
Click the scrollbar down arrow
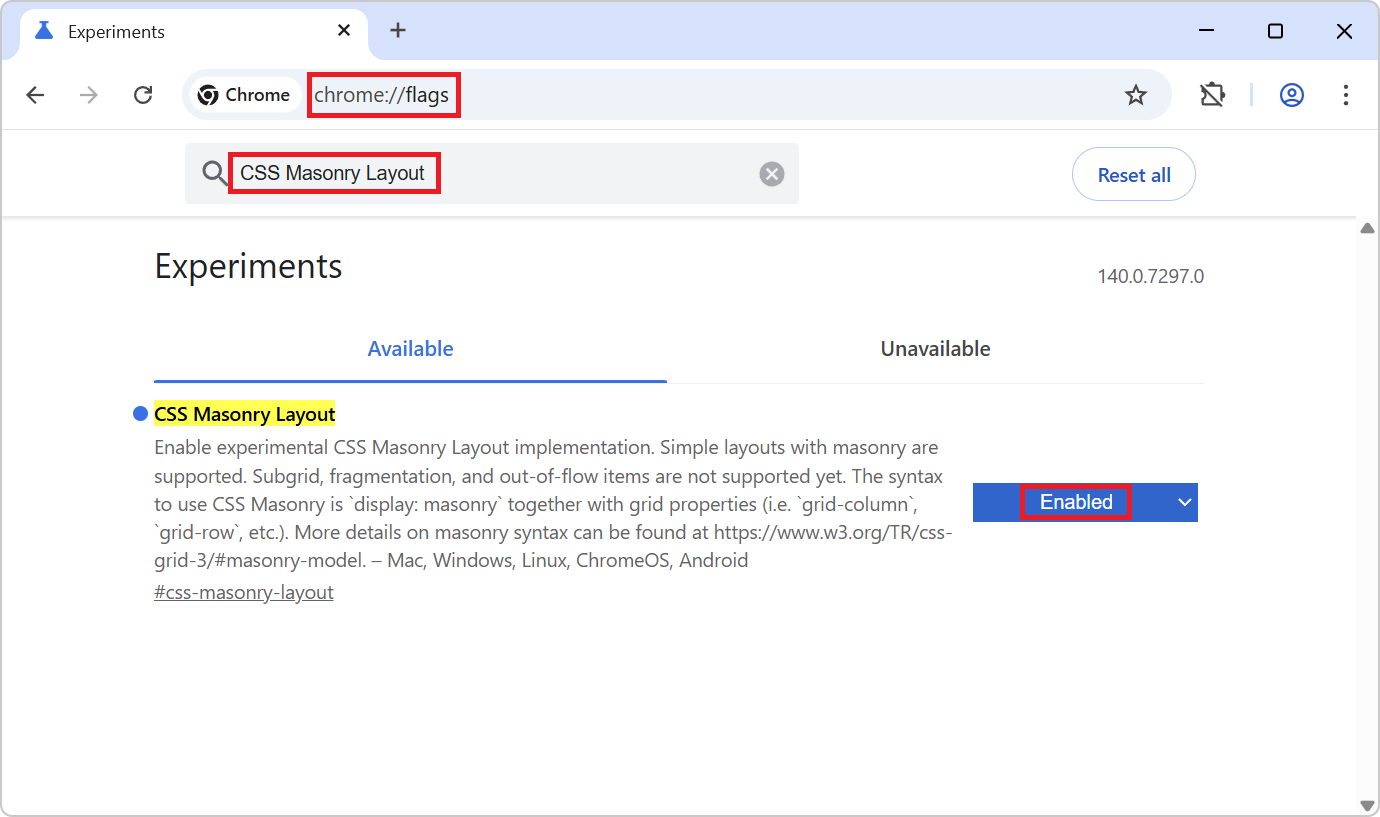1367,804
